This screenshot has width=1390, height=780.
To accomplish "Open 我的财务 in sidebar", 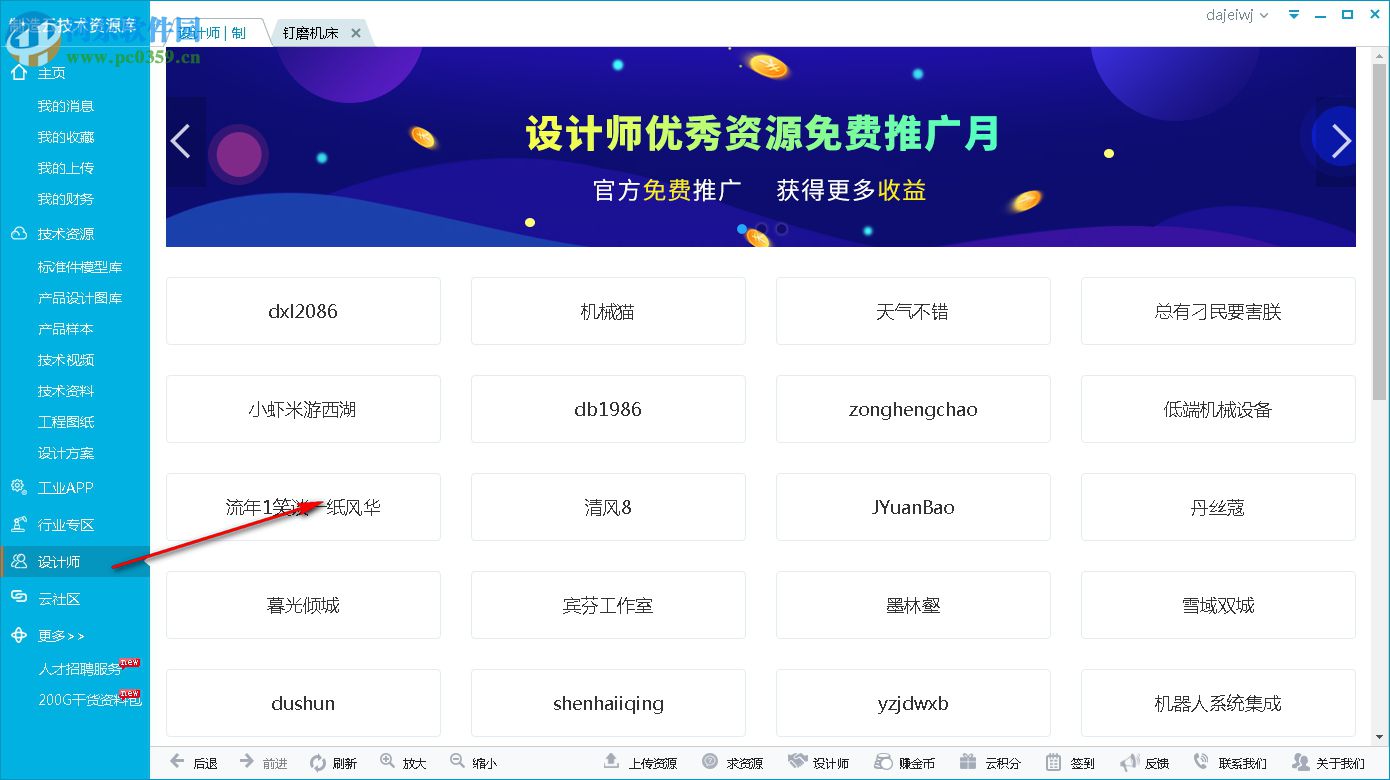I will (66, 199).
